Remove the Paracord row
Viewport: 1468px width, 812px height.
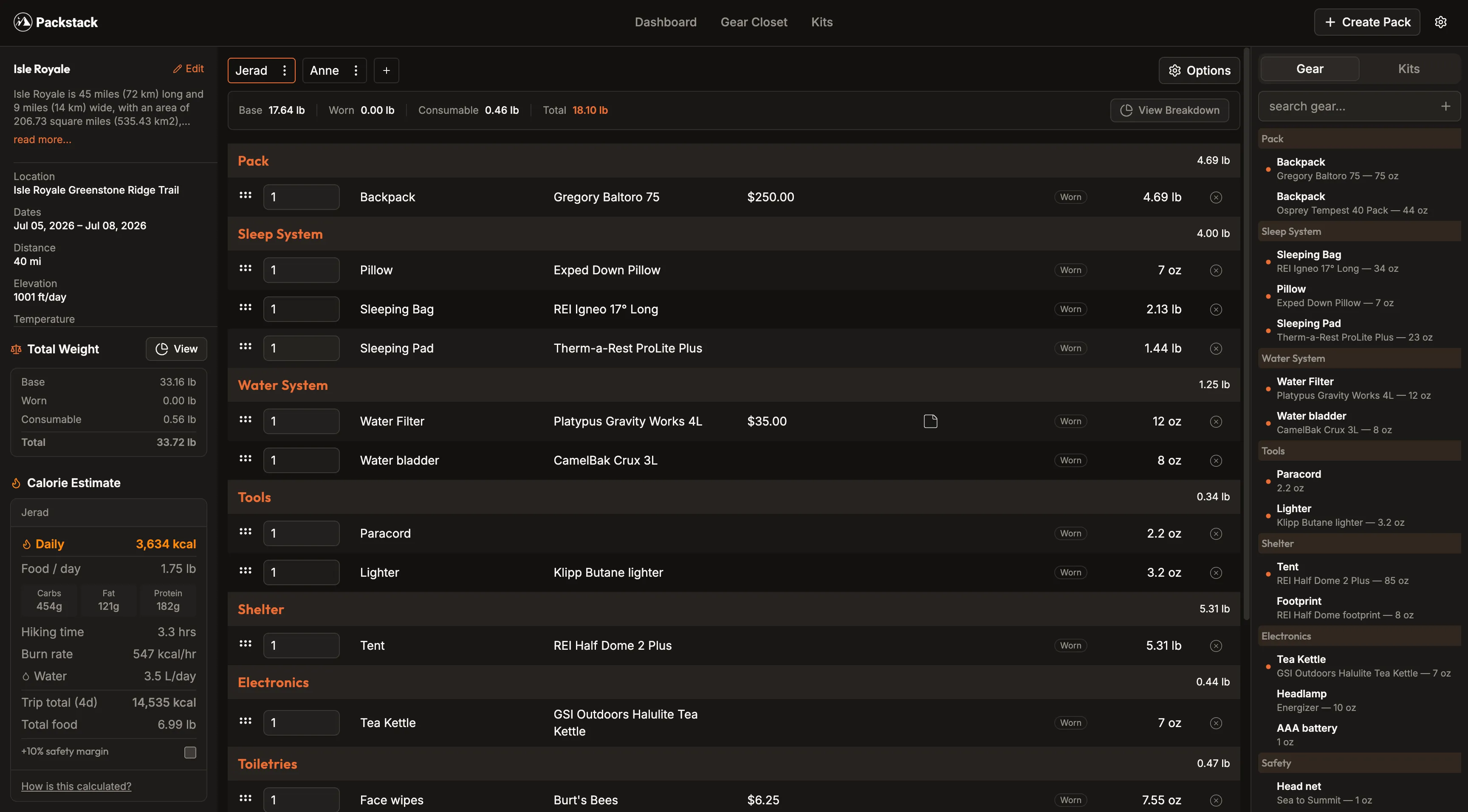tap(1216, 534)
